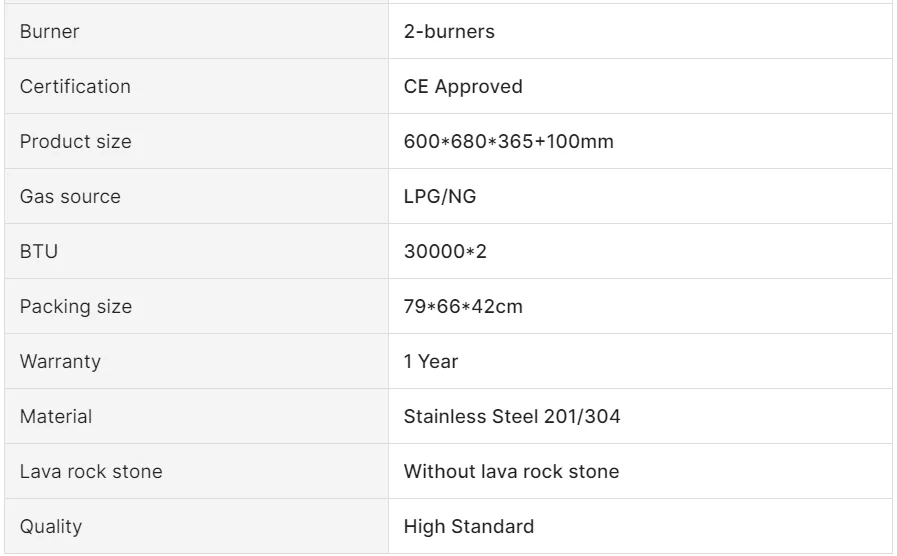Select the High Standard value
The width and height of the screenshot is (897, 556).
point(469,527)
